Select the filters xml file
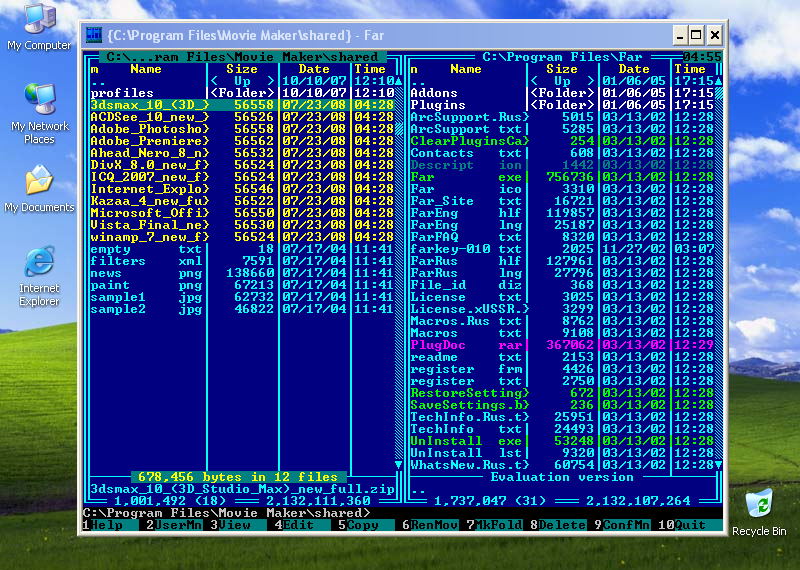This screenshot has width=800, height=570. click(242, 261)
